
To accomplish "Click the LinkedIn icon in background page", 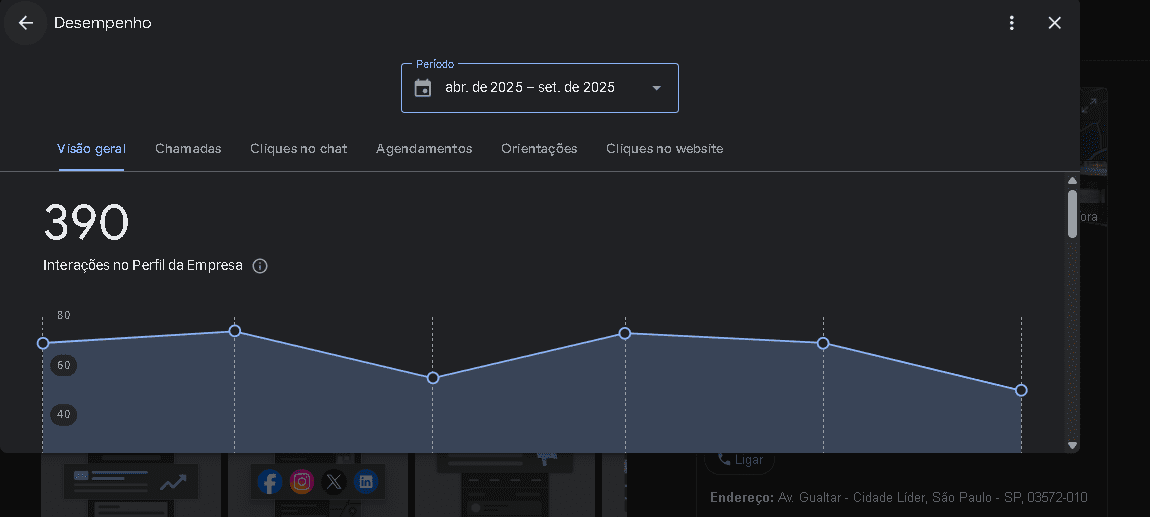I will pos(365,482).
